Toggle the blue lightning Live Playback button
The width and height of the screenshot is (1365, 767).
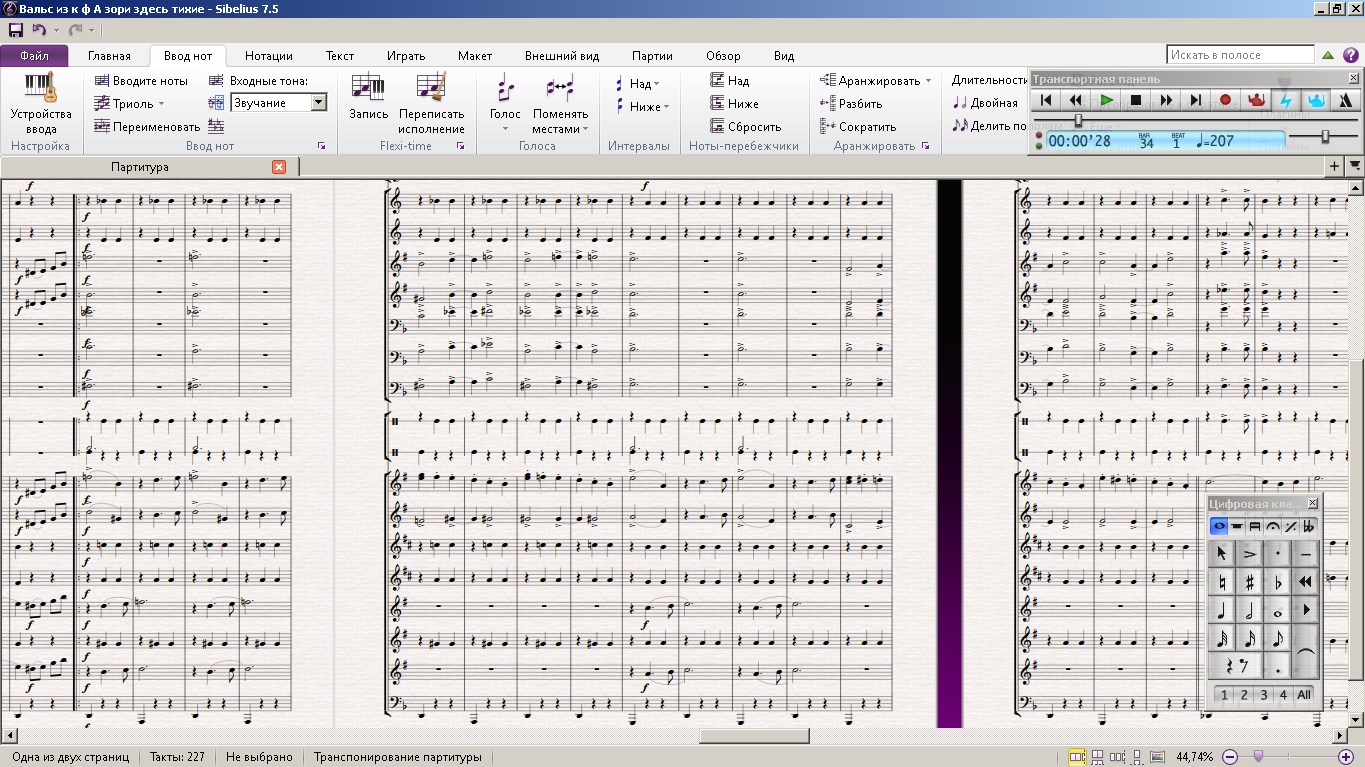(1286, 100)
